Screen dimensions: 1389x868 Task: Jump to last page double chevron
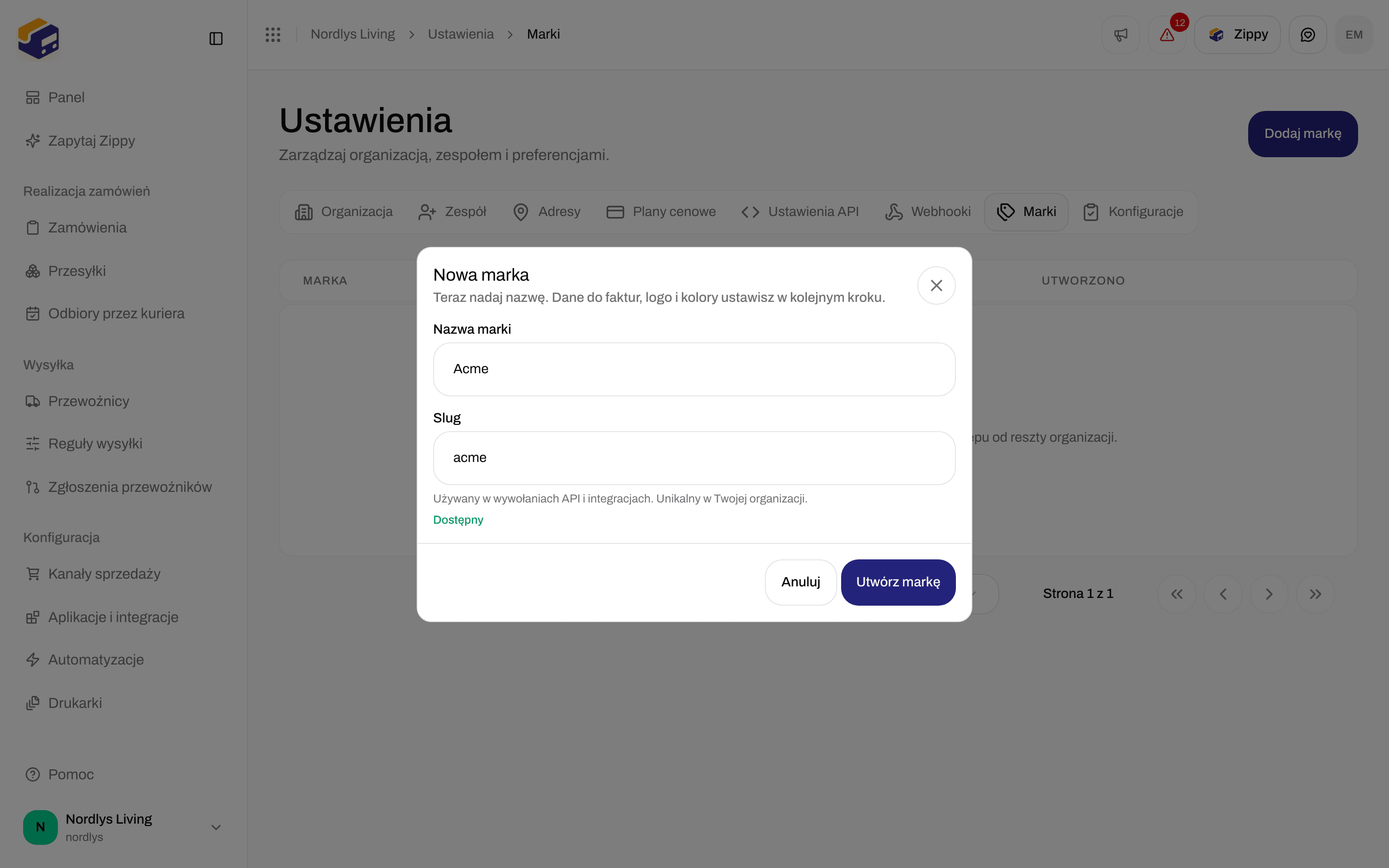pyautogui.click(x=1316, y=594)
